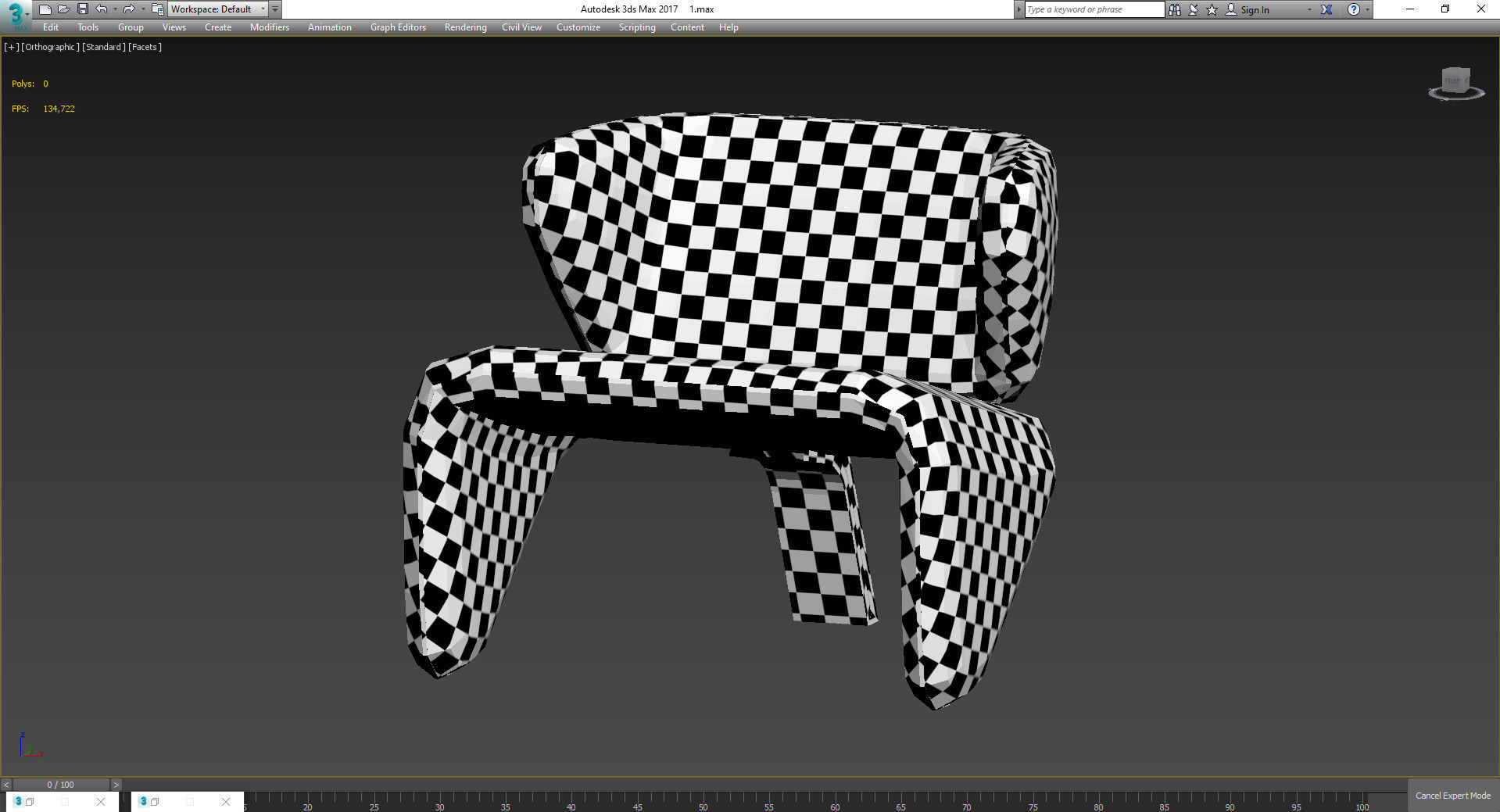Save the scene with the floppy disk icon
1500x812 pixels.
coord(82,9)
